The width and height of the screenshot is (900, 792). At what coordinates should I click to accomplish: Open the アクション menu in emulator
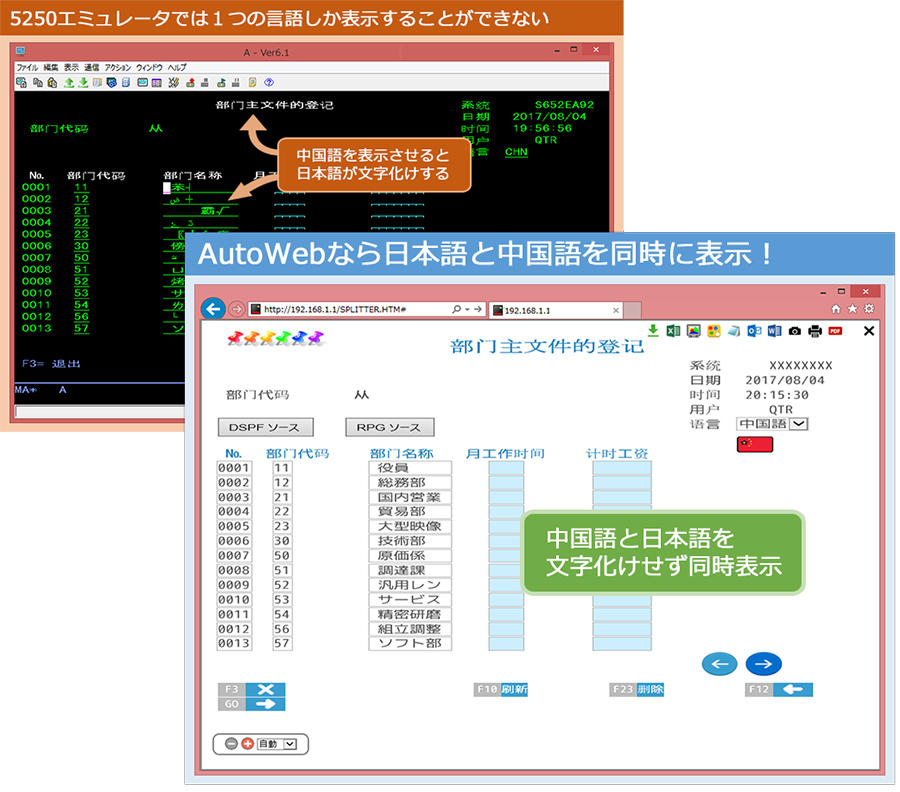pyautogui.click(x=118, y=67)
